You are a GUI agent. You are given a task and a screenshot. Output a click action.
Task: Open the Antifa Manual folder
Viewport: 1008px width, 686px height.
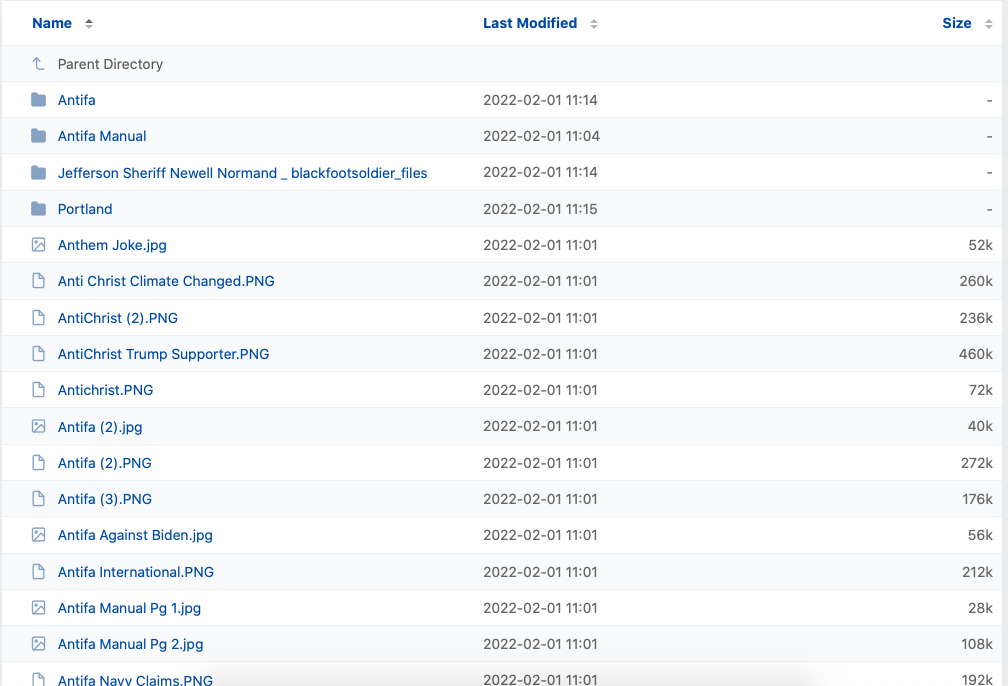coord(102,136)
